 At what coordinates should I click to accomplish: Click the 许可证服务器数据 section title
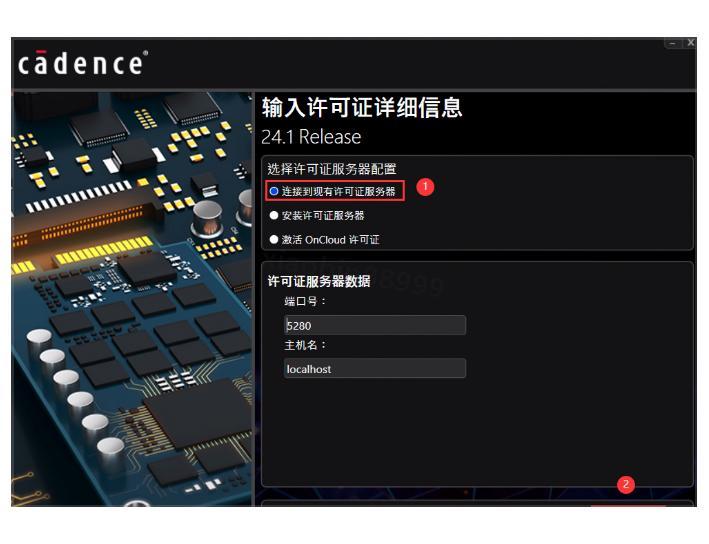point(319,281)
